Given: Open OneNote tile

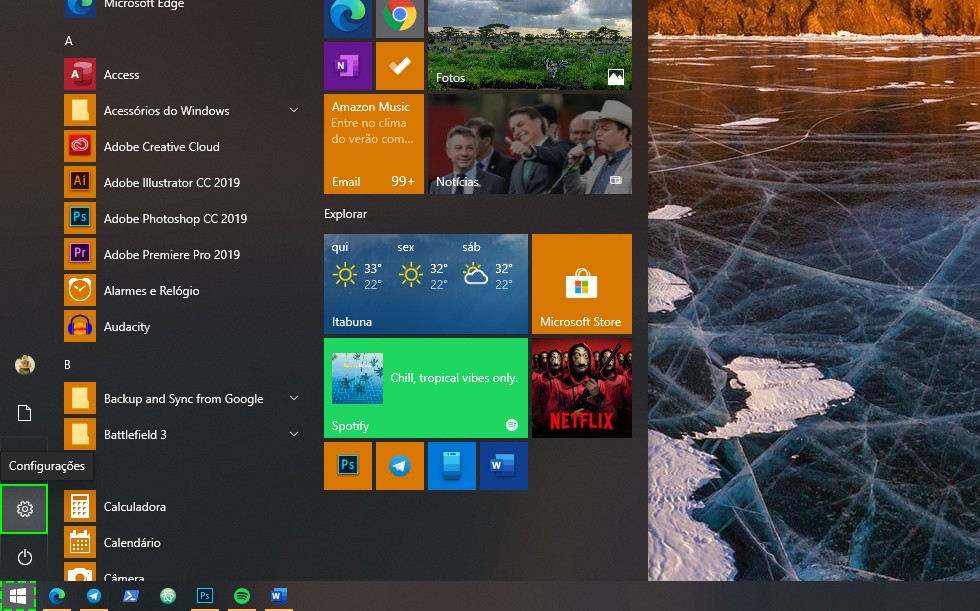Looking at the screenshot, I should click(x=348, y=66).
